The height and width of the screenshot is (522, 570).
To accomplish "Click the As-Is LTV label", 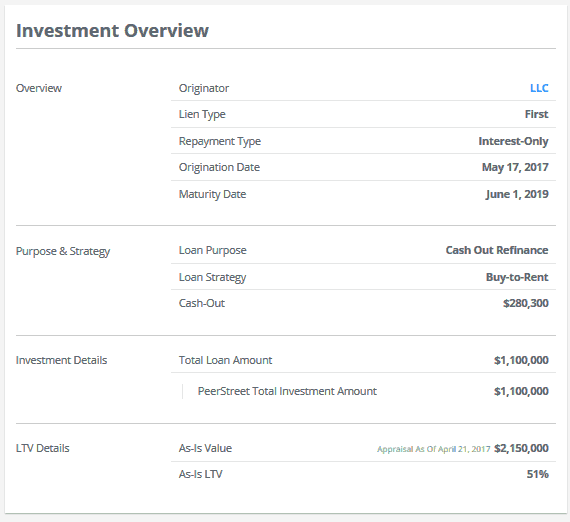I will click(201, 474).
